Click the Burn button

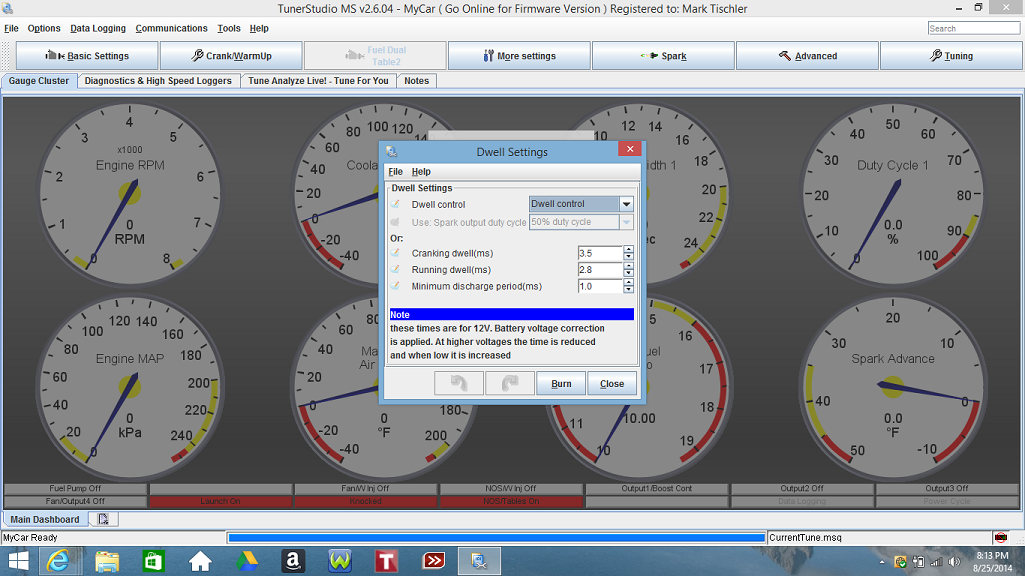pos(561,383)
